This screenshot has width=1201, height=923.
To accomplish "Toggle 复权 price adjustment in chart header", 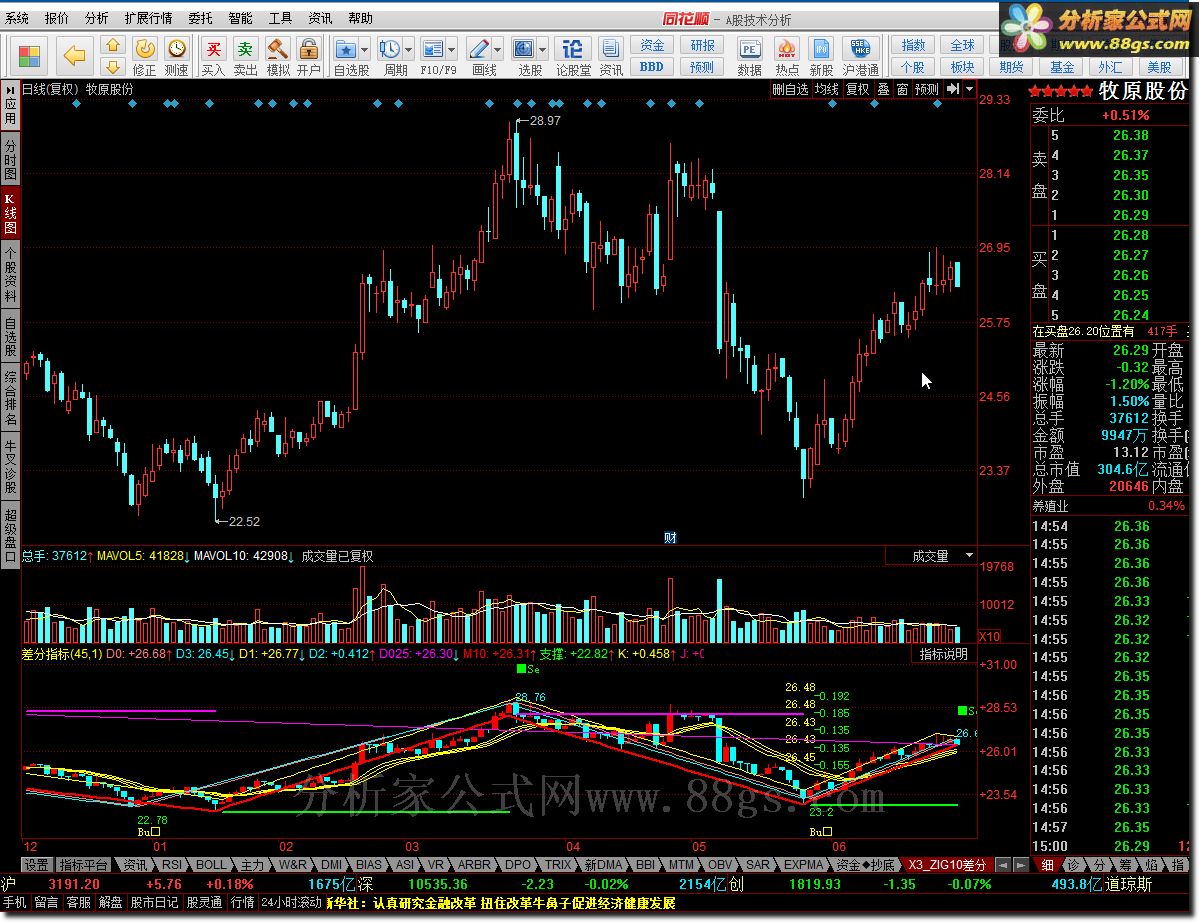I will (x=858, y=89).
